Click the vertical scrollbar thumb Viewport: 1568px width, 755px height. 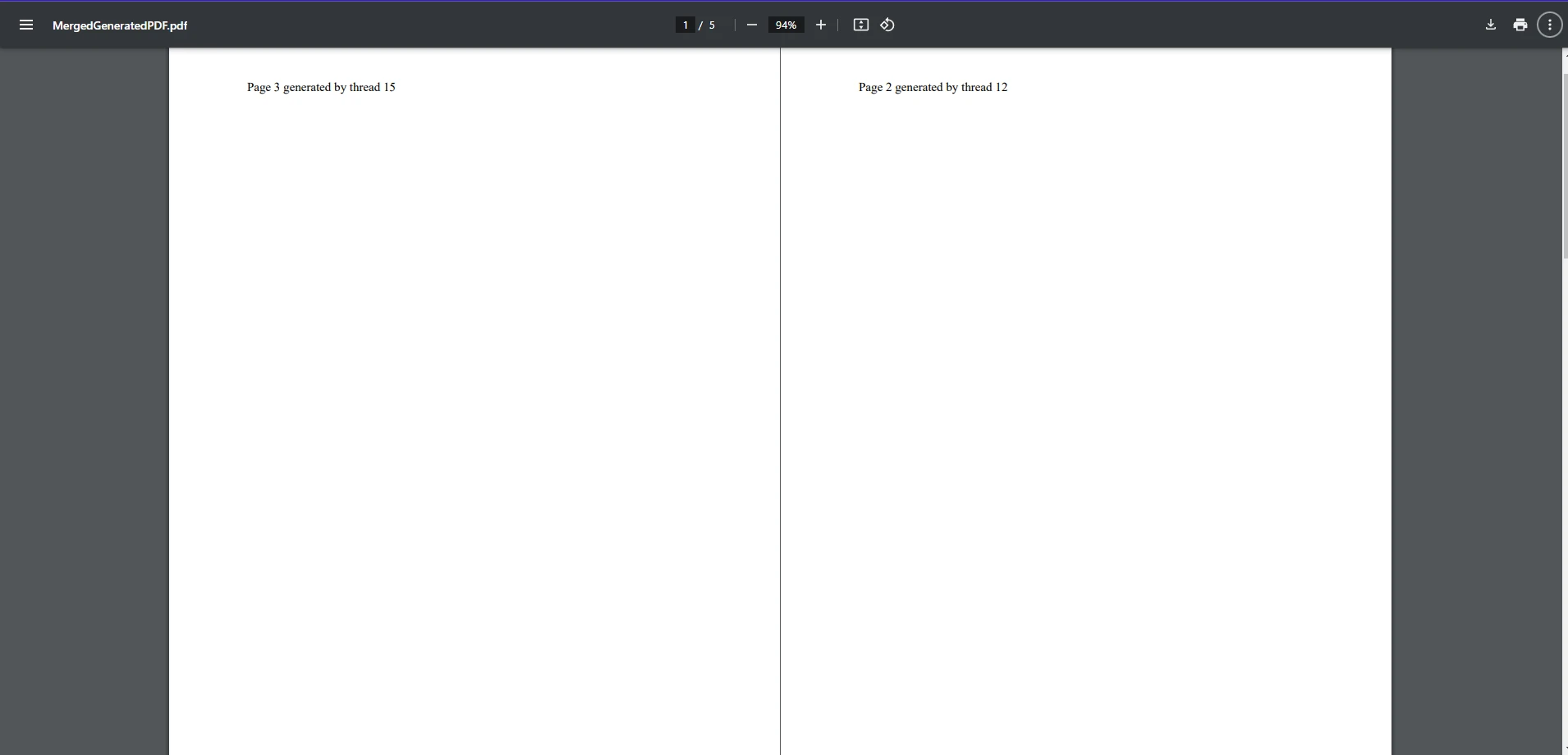point(1564,164)
